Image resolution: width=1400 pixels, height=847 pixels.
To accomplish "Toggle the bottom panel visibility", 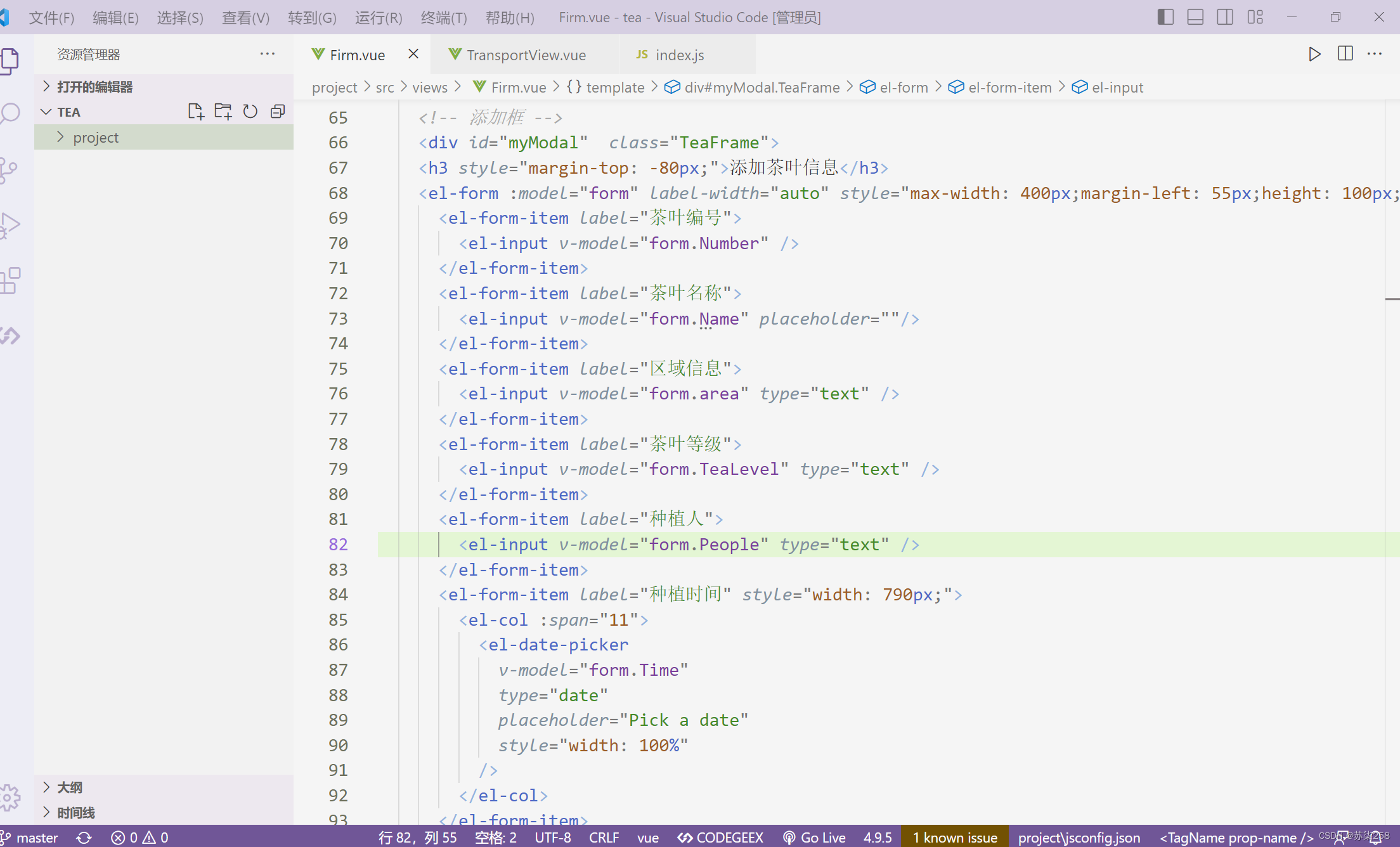I will pyautogui.click(x=1195, y=17).
